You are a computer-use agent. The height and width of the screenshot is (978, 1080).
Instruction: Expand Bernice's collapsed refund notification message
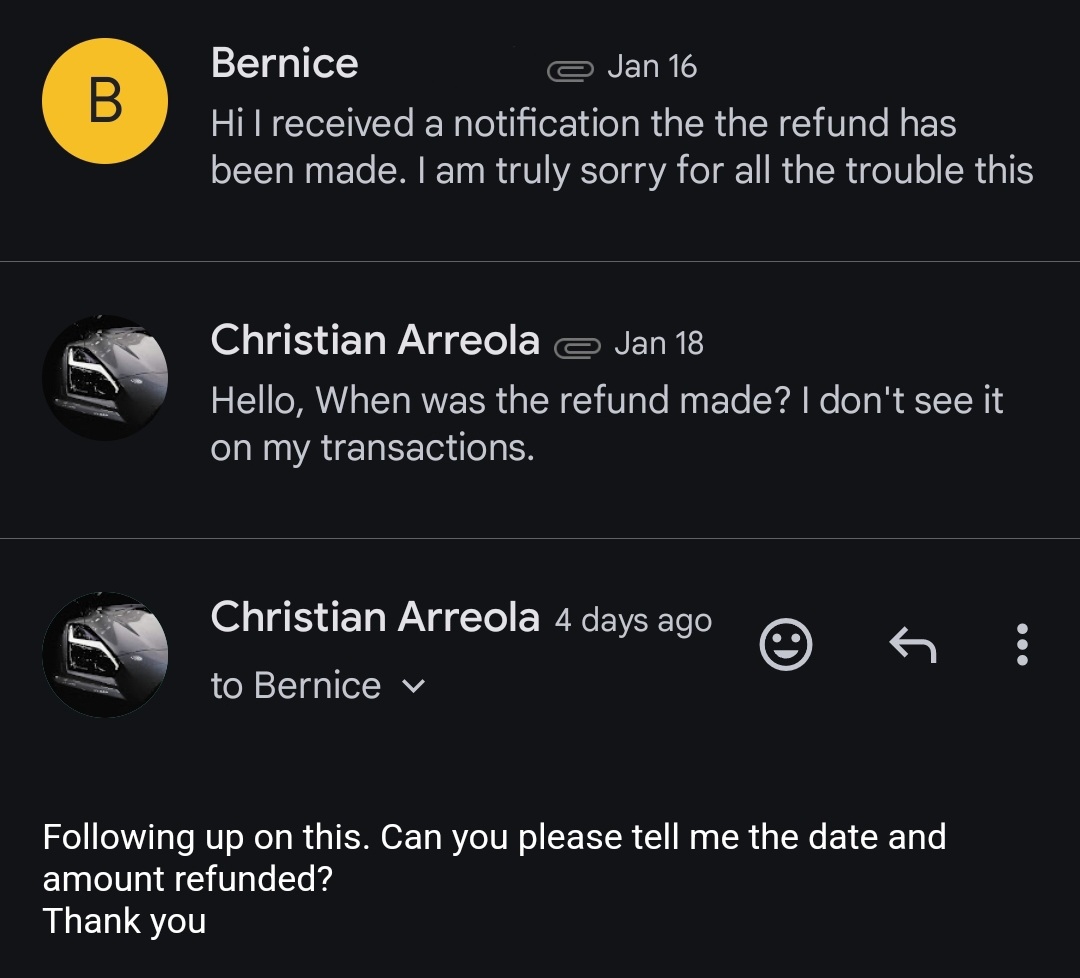(x=620, y=147)
